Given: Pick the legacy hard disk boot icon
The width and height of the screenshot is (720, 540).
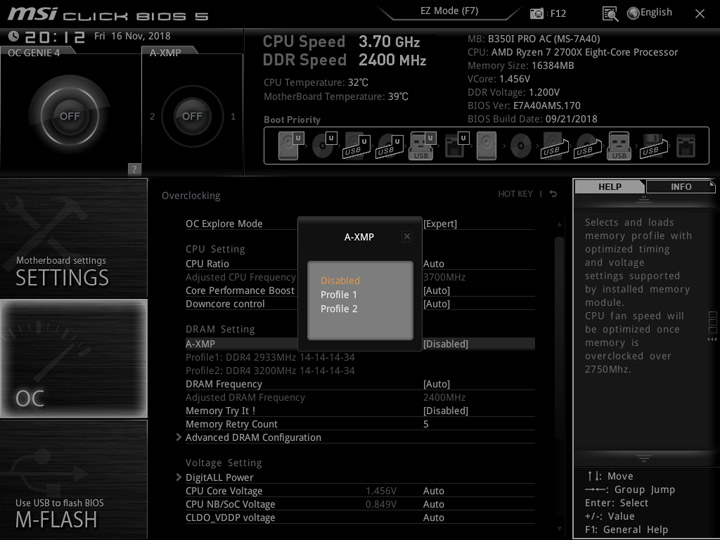Looking at the screenshot, I should tap(486, 145).
